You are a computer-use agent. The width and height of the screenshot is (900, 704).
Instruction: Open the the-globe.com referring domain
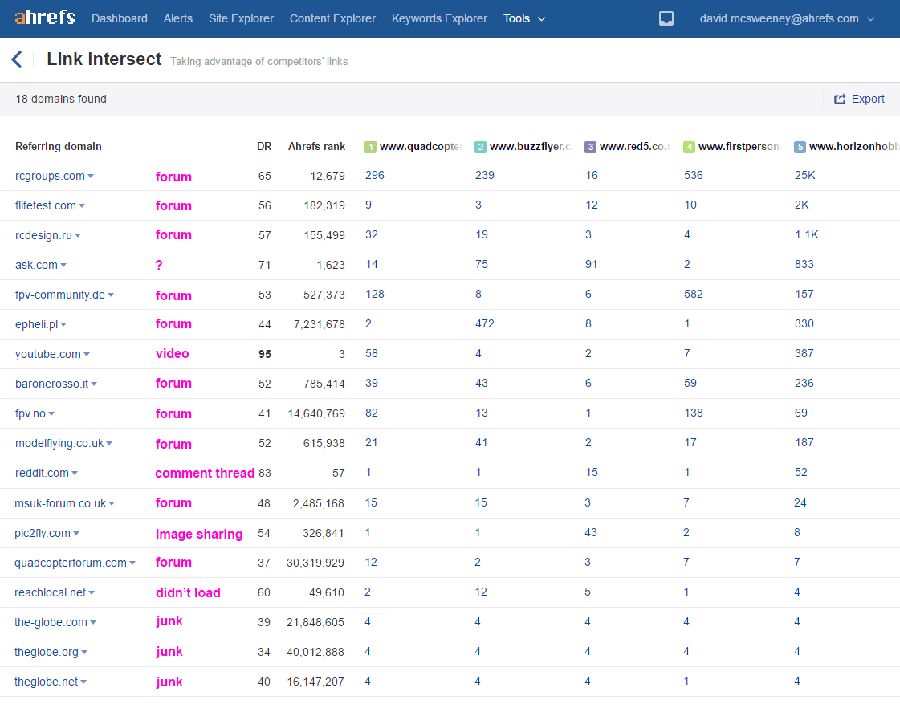coord(51,622)
